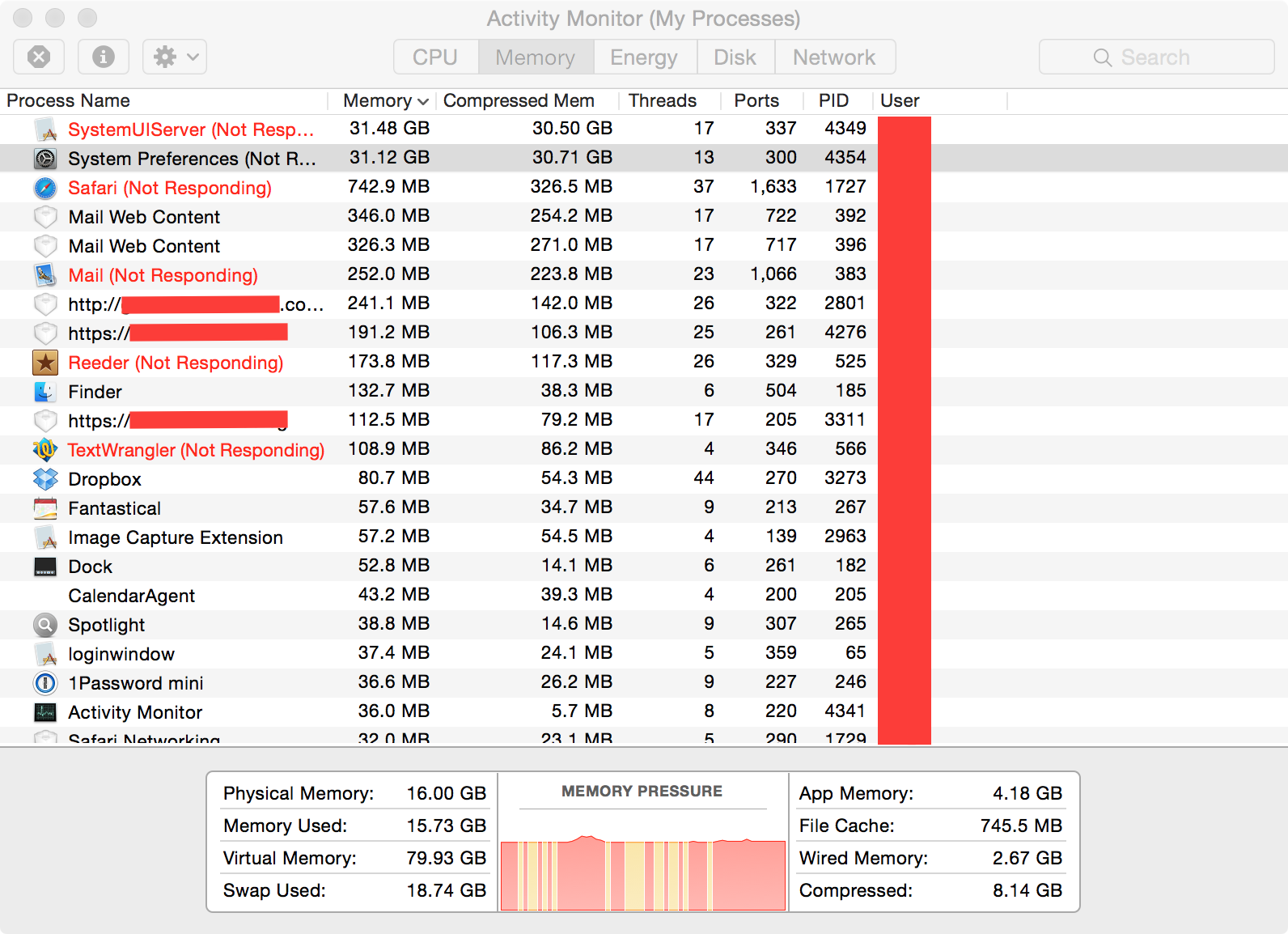This screenshot has width=1288, height=934.
Task: Click Reeder compressed memory 117.3 MB
Action: [572, 362]
